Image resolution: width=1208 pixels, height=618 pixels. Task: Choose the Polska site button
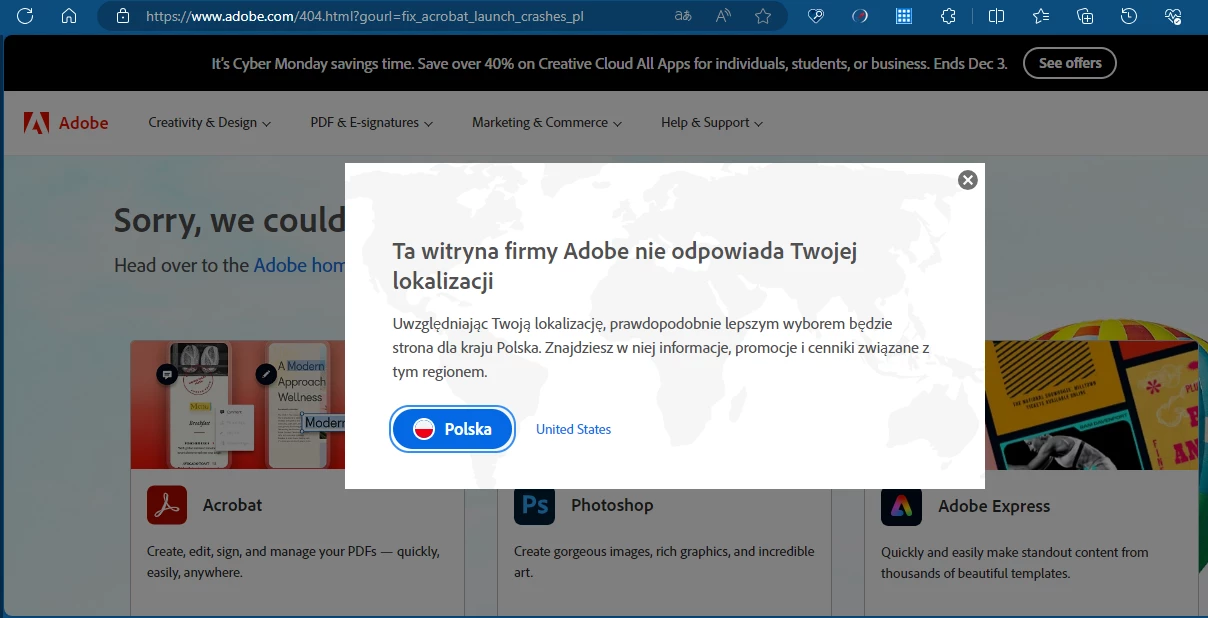(453, 429)
